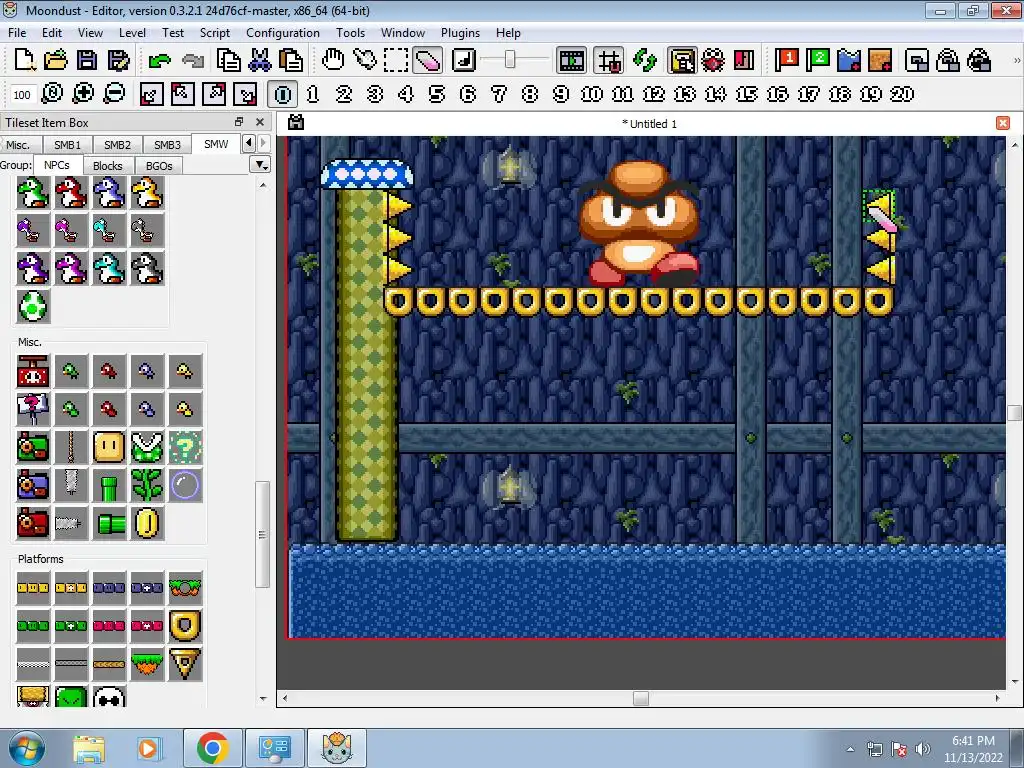Copy the selected items

[229, 60]
